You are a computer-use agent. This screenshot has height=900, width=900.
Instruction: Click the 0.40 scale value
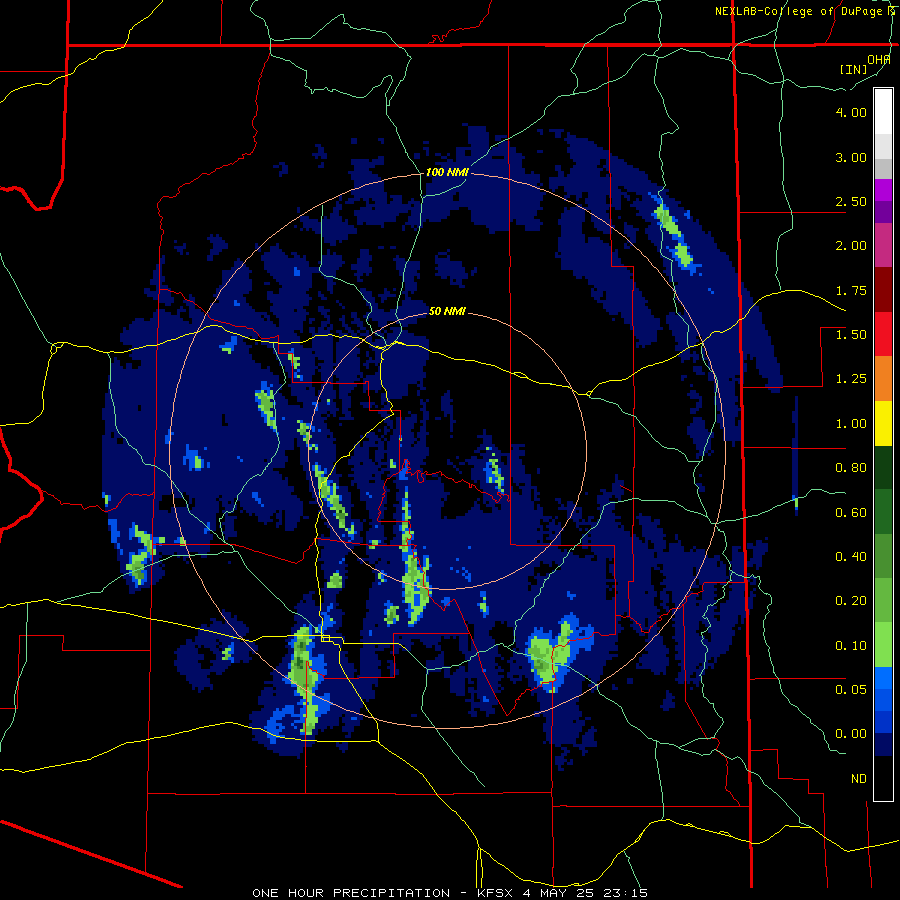[x=851, y=556]
